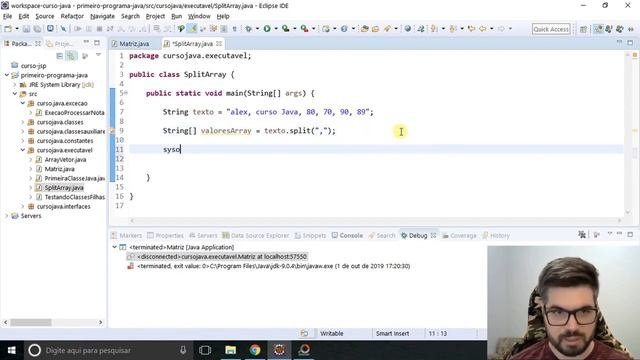Expand the cursojava.classes package
Screen dimensions: 640x360
(x=23, y=122)
